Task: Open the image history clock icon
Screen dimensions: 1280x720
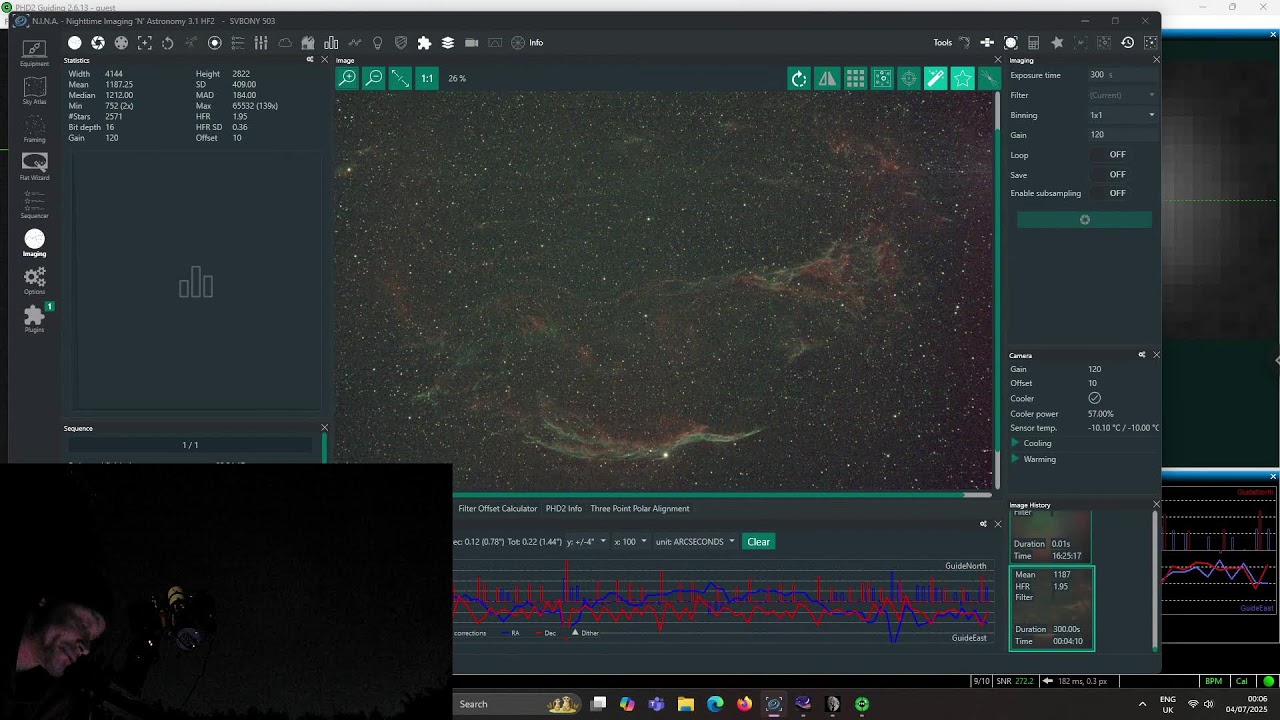Action: 1127,43
